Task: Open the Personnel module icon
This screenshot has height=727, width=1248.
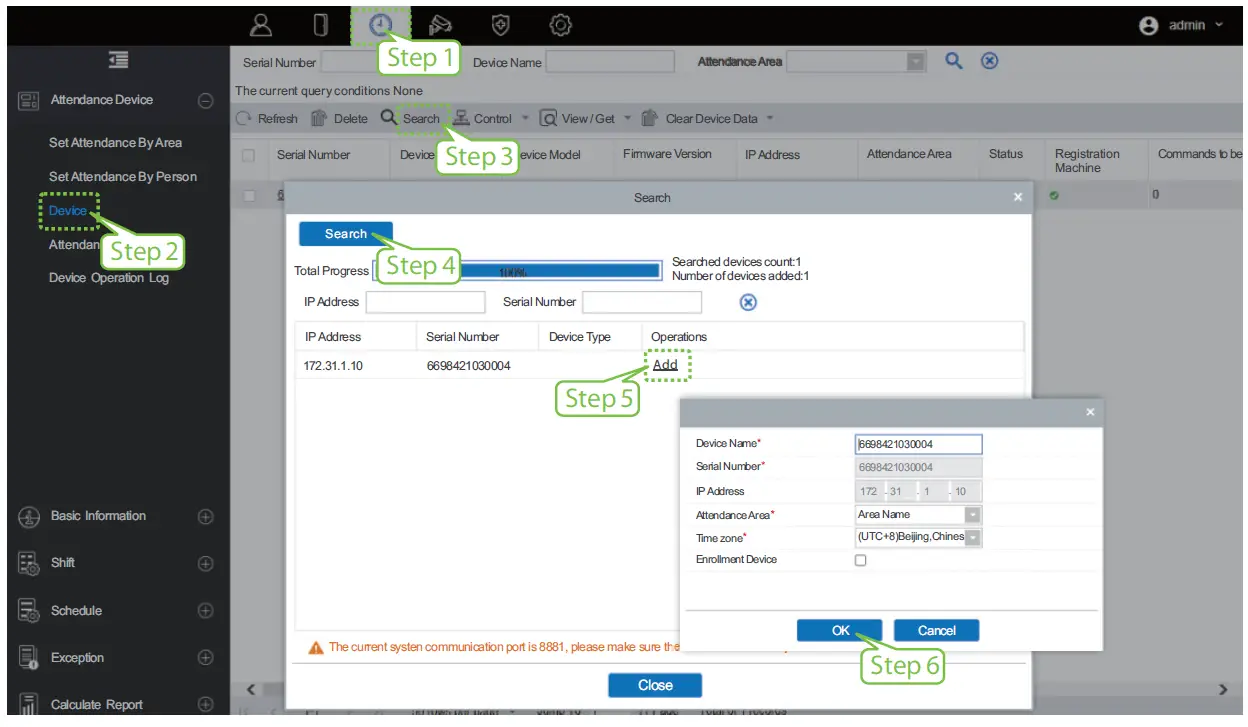Action: point(261,25)
